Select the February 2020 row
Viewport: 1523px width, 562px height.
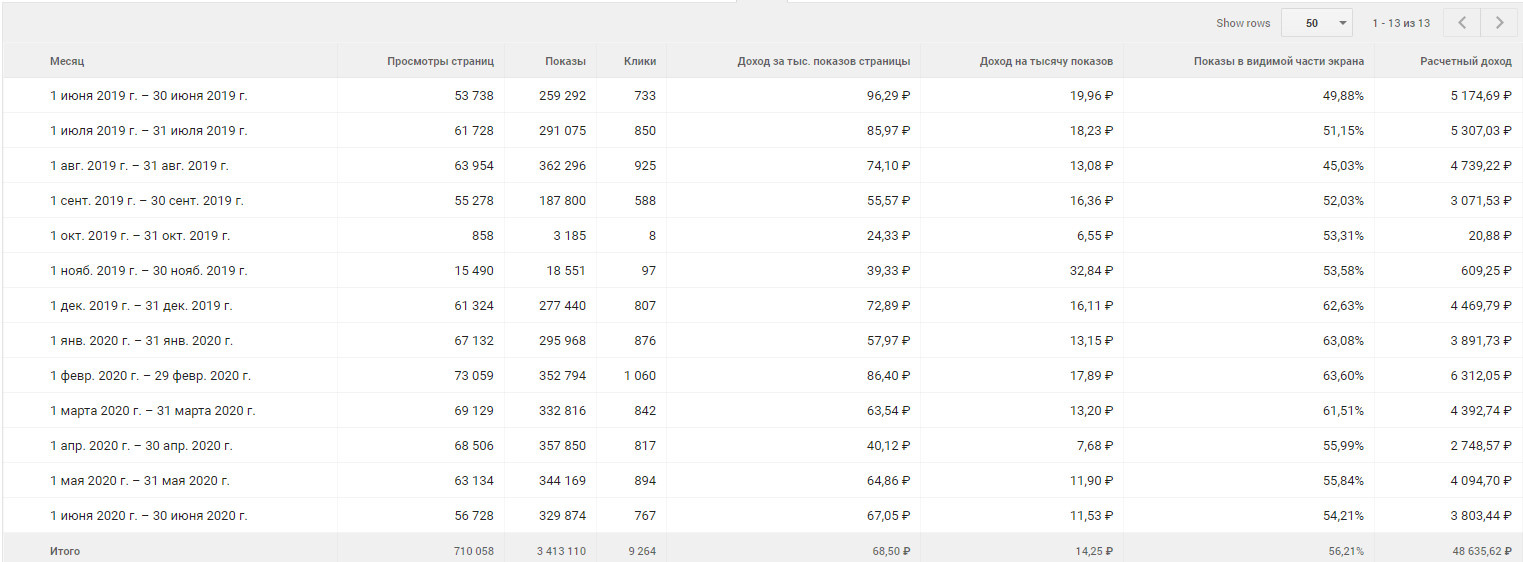(x=150, y=376)
